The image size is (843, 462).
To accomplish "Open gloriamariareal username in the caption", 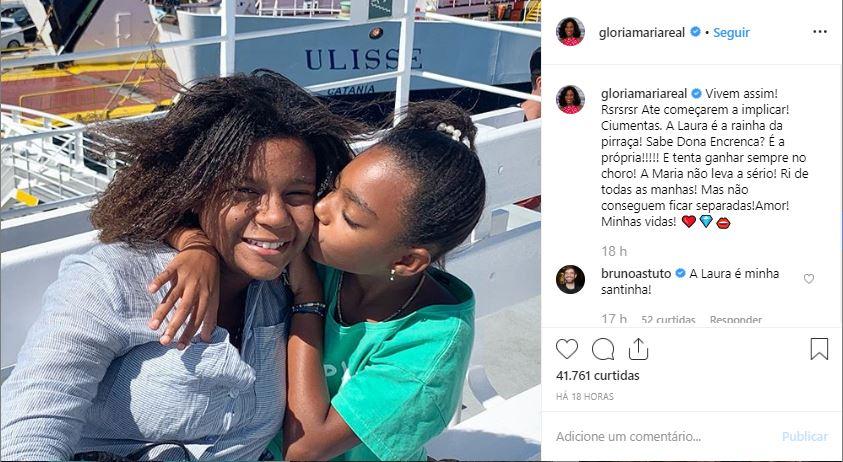I will (644, 94).
